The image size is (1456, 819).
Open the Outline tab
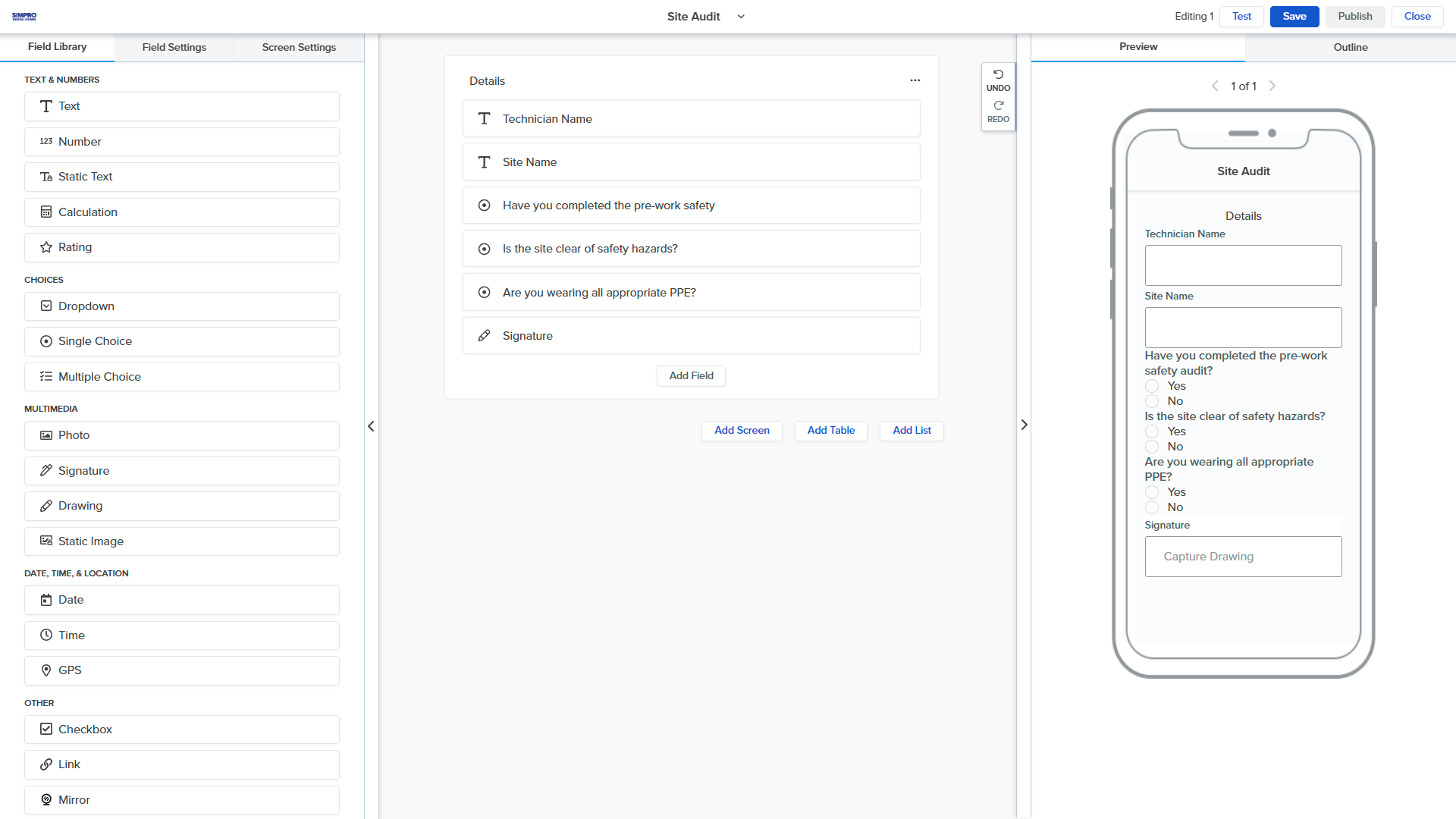tap(1351, 47)
